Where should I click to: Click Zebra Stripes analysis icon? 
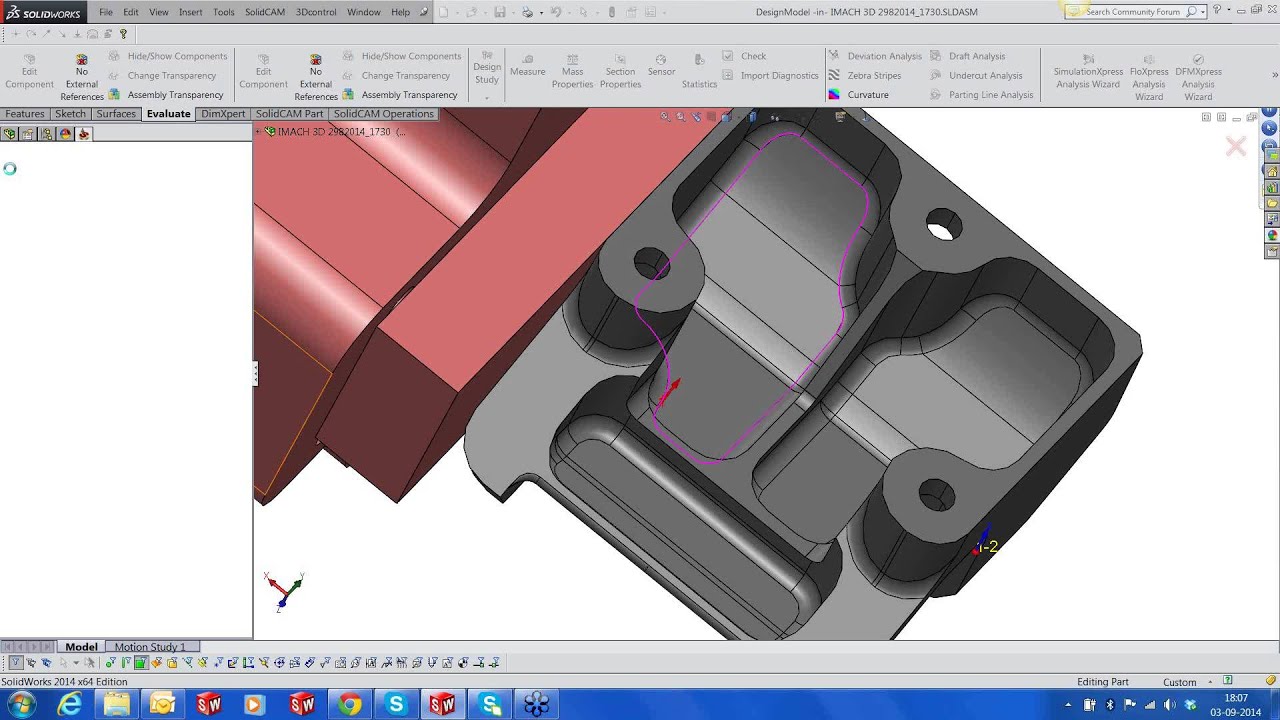(x=834, y=75)
